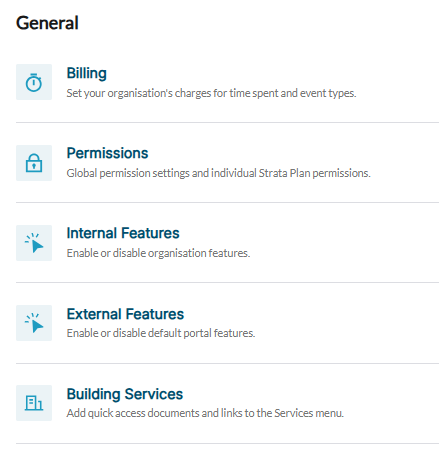Click "Enable or disable organisation features" text
The height and width of the screenshot is (451, 439).
pos(158,253)
